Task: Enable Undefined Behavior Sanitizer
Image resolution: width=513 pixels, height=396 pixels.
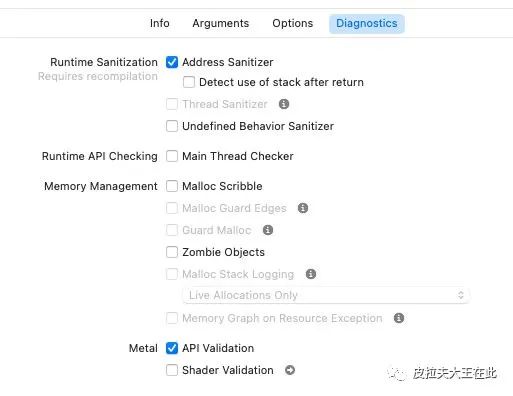Action: 172,126
